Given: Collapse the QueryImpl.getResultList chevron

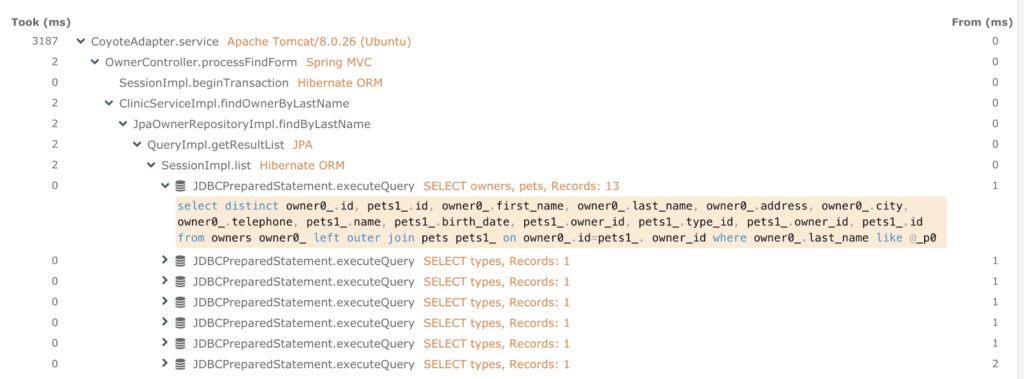Looking at the screenshot, I should [x=137, y=144].
